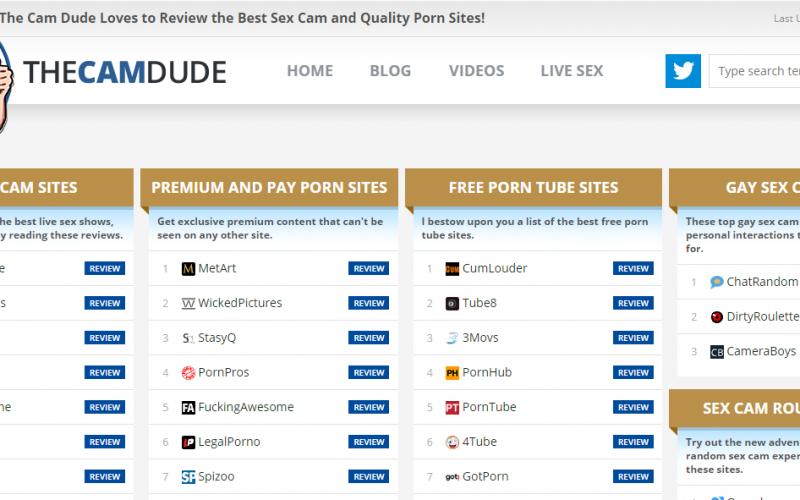The width and height of the screenshot is (800, 500).
Task: Click the FuckingAwesome FA logo icon
Action: (188, 408)
